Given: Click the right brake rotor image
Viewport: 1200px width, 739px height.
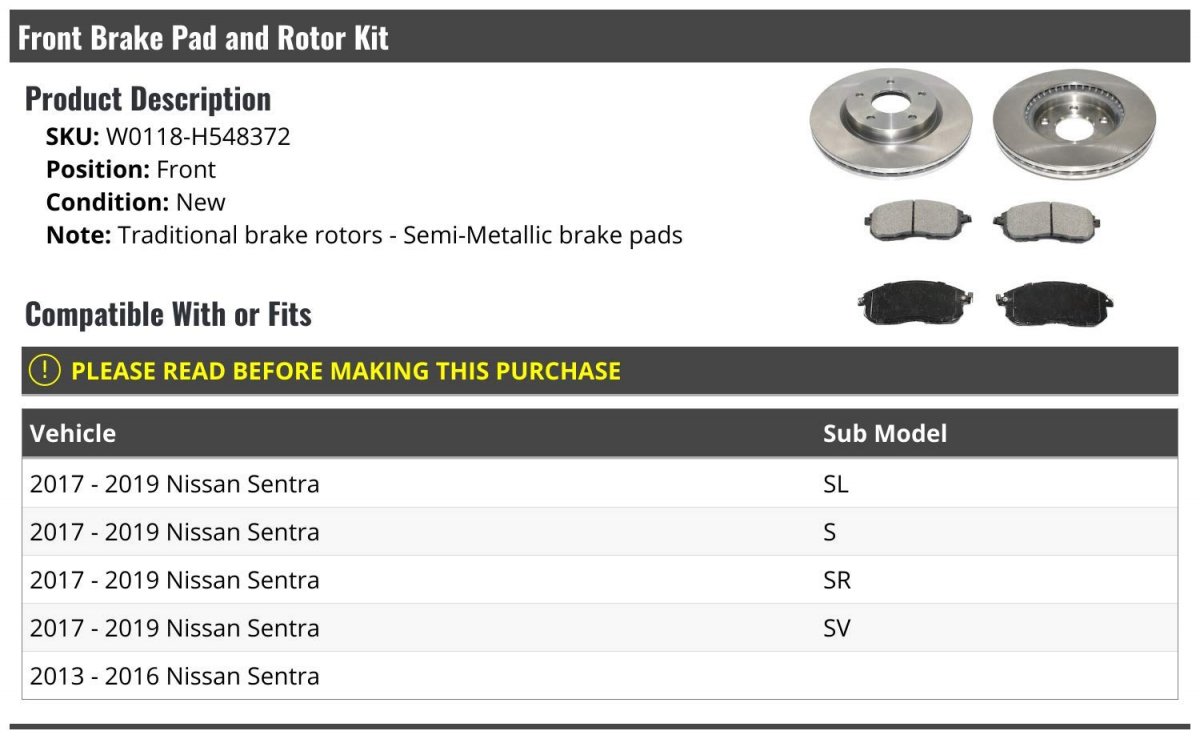Looking at the screenshot, I should [1074, 123].
